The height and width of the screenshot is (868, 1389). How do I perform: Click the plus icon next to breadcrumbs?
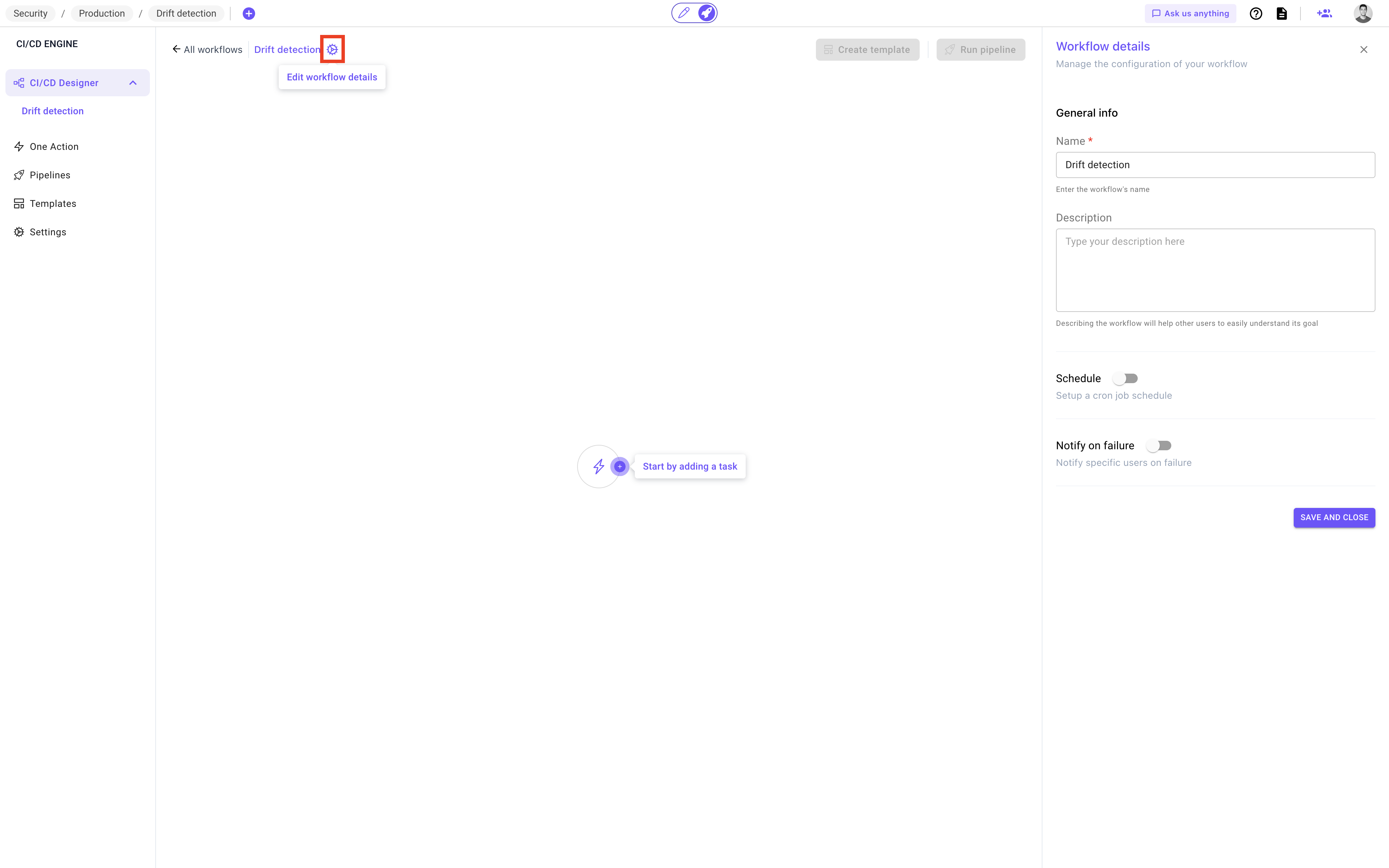[249, 13]
